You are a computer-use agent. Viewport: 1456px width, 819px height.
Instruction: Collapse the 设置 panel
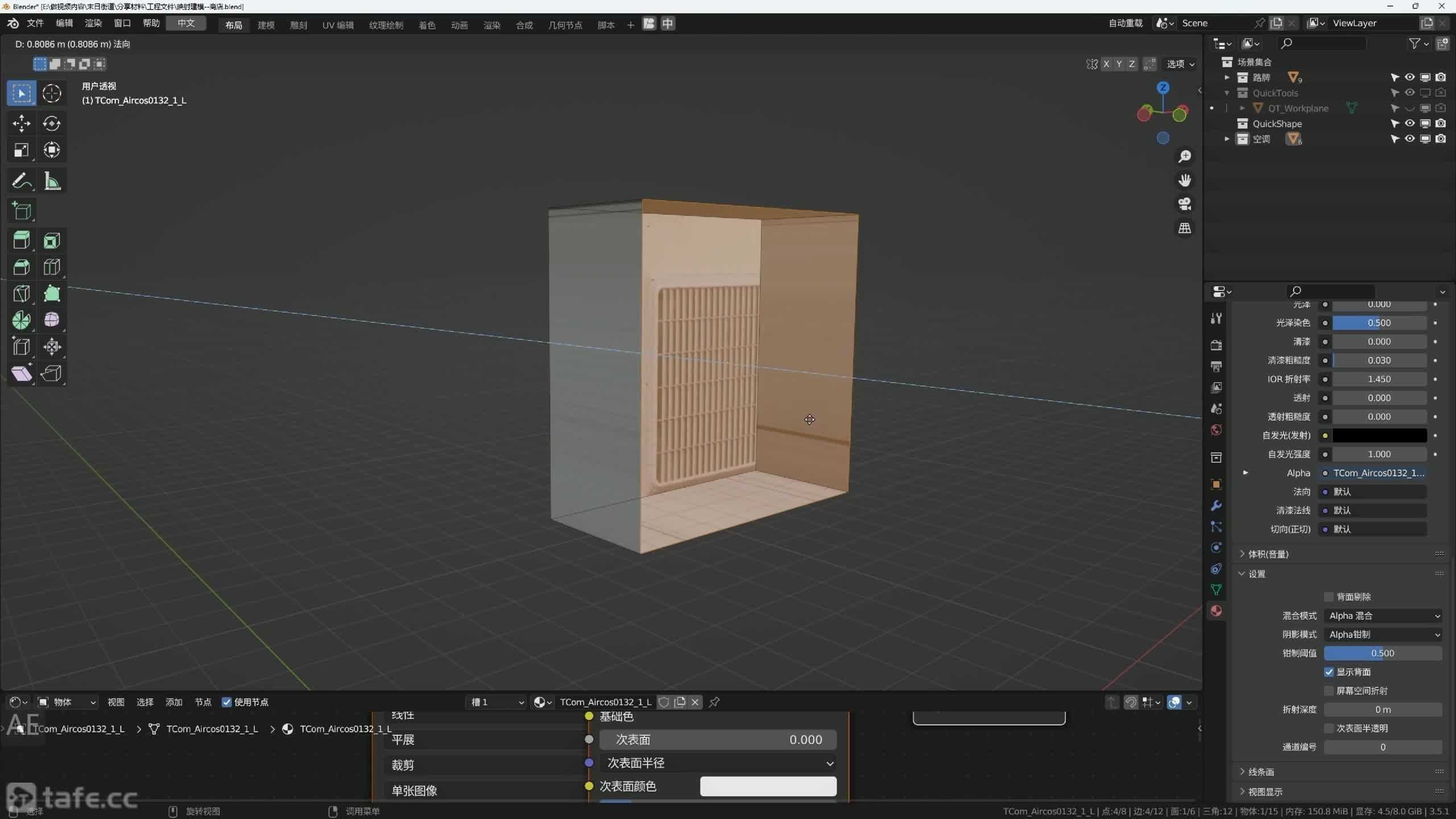click(1256, 574)
